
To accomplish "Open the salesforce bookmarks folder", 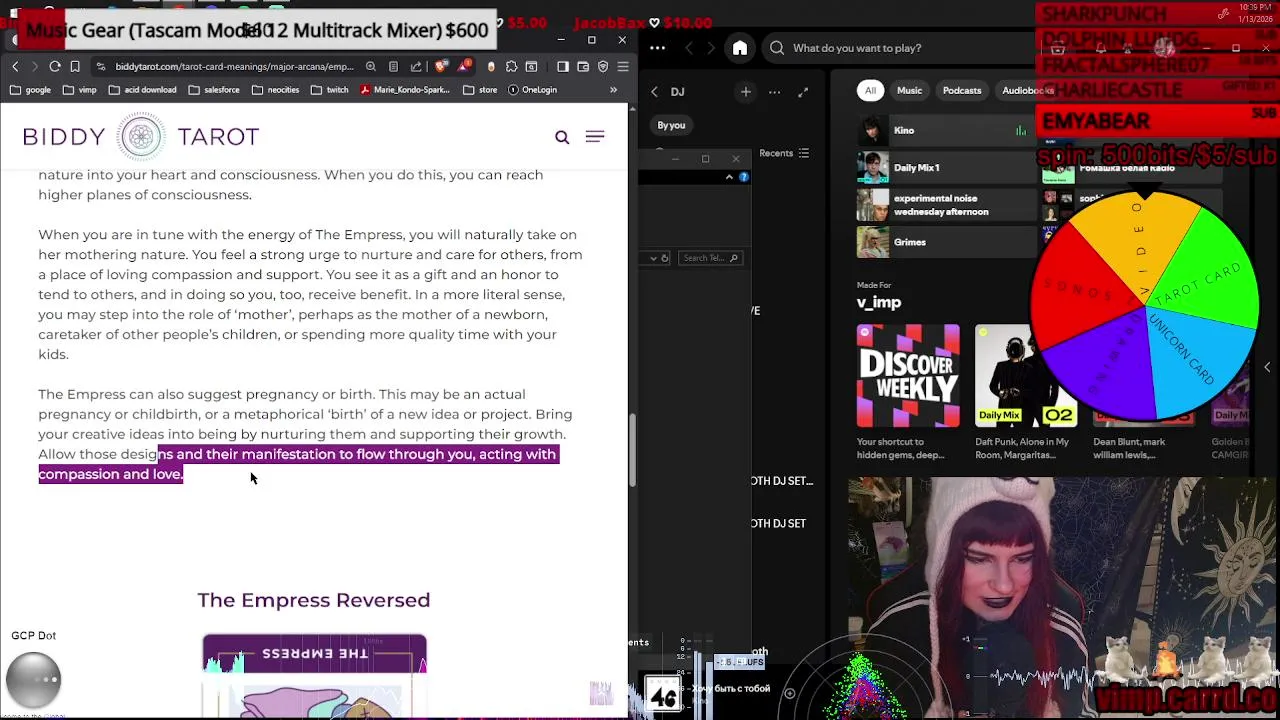I will tap(213, 89).
